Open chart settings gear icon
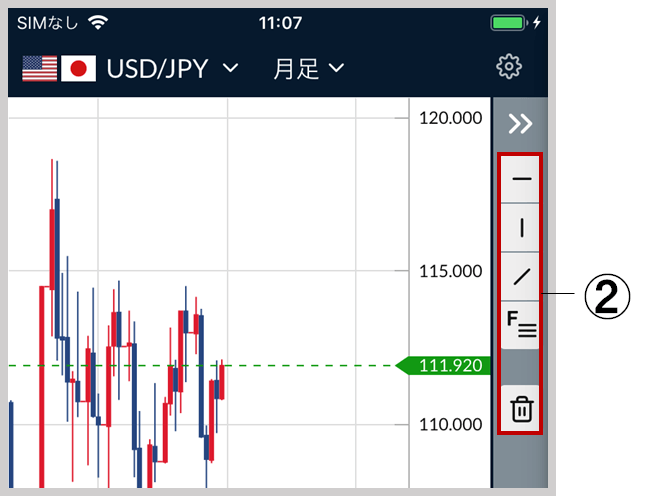Screen dimensions: 660x496 click(x=509, y=67)
